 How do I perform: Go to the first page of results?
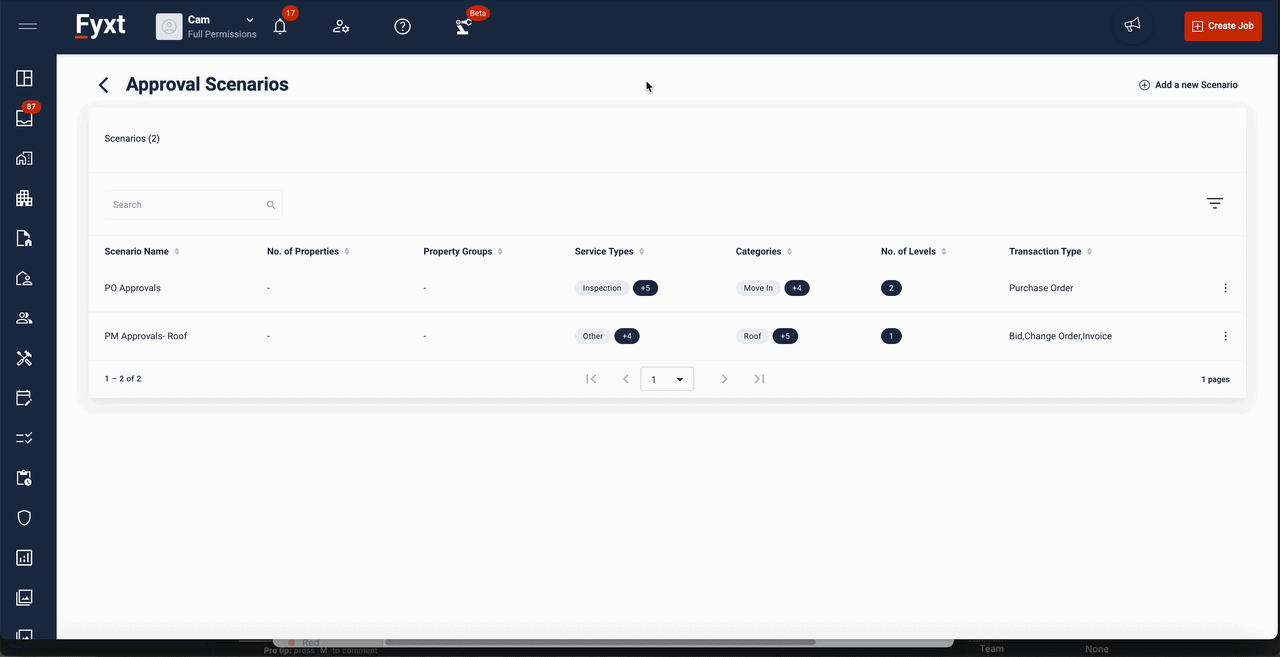tap(591, 379)
